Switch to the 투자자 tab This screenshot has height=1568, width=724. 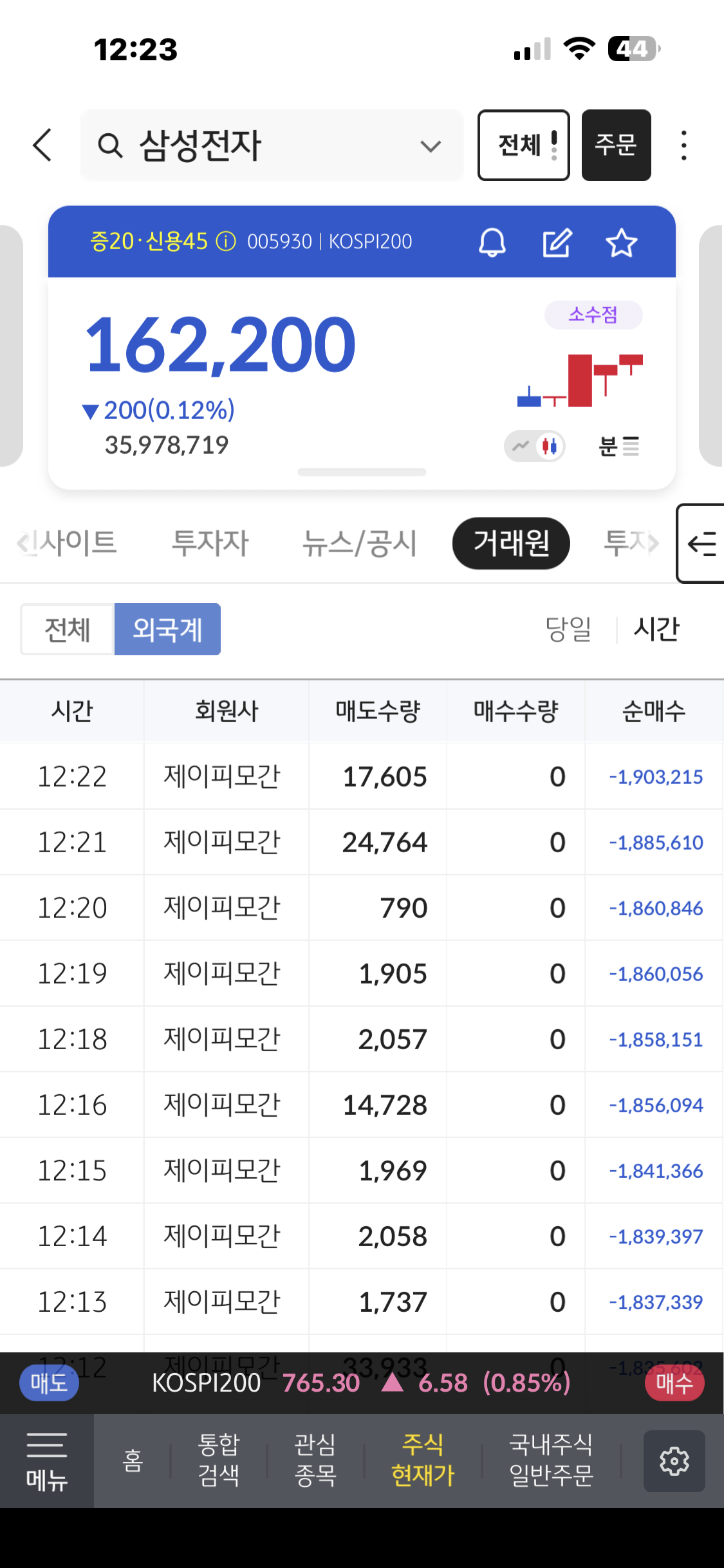tap(210, 543)
